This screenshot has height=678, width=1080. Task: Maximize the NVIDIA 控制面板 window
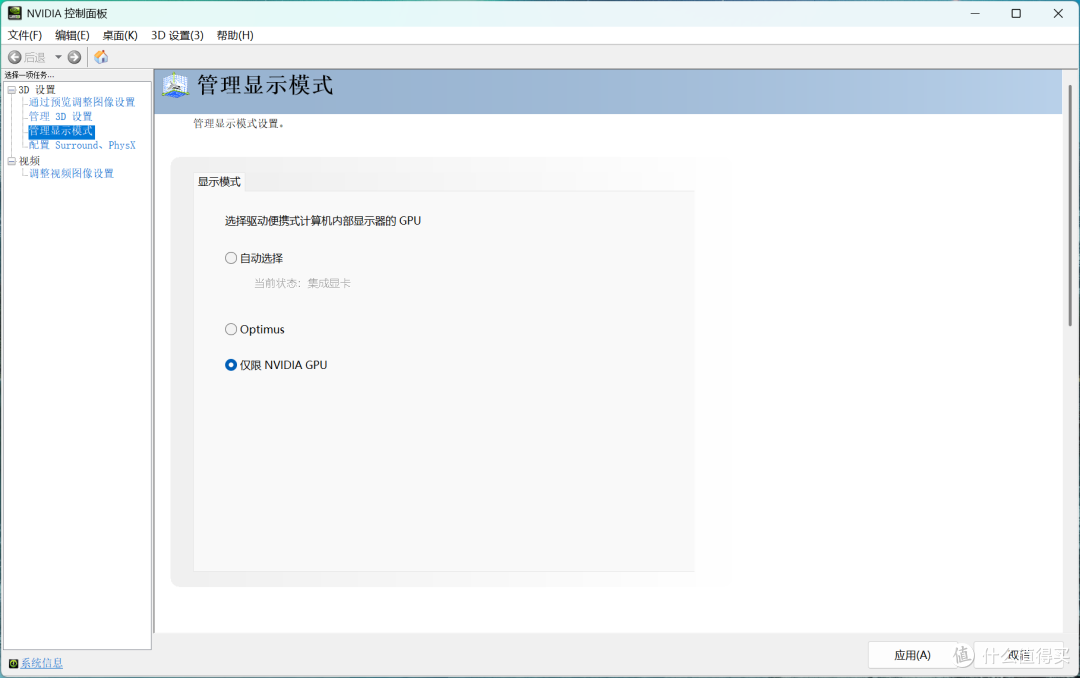click(x=1016, y=13)
